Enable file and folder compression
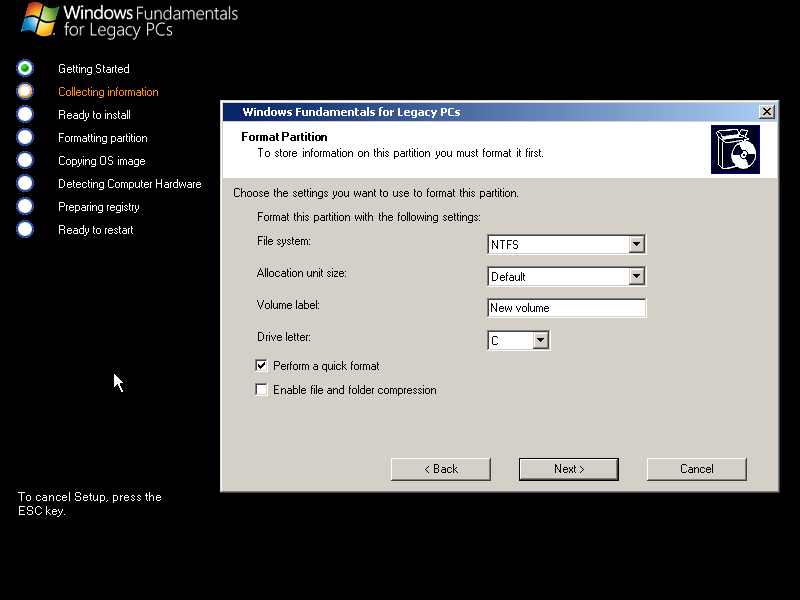The height and width of the screenshot is (600, 800). 261,389
